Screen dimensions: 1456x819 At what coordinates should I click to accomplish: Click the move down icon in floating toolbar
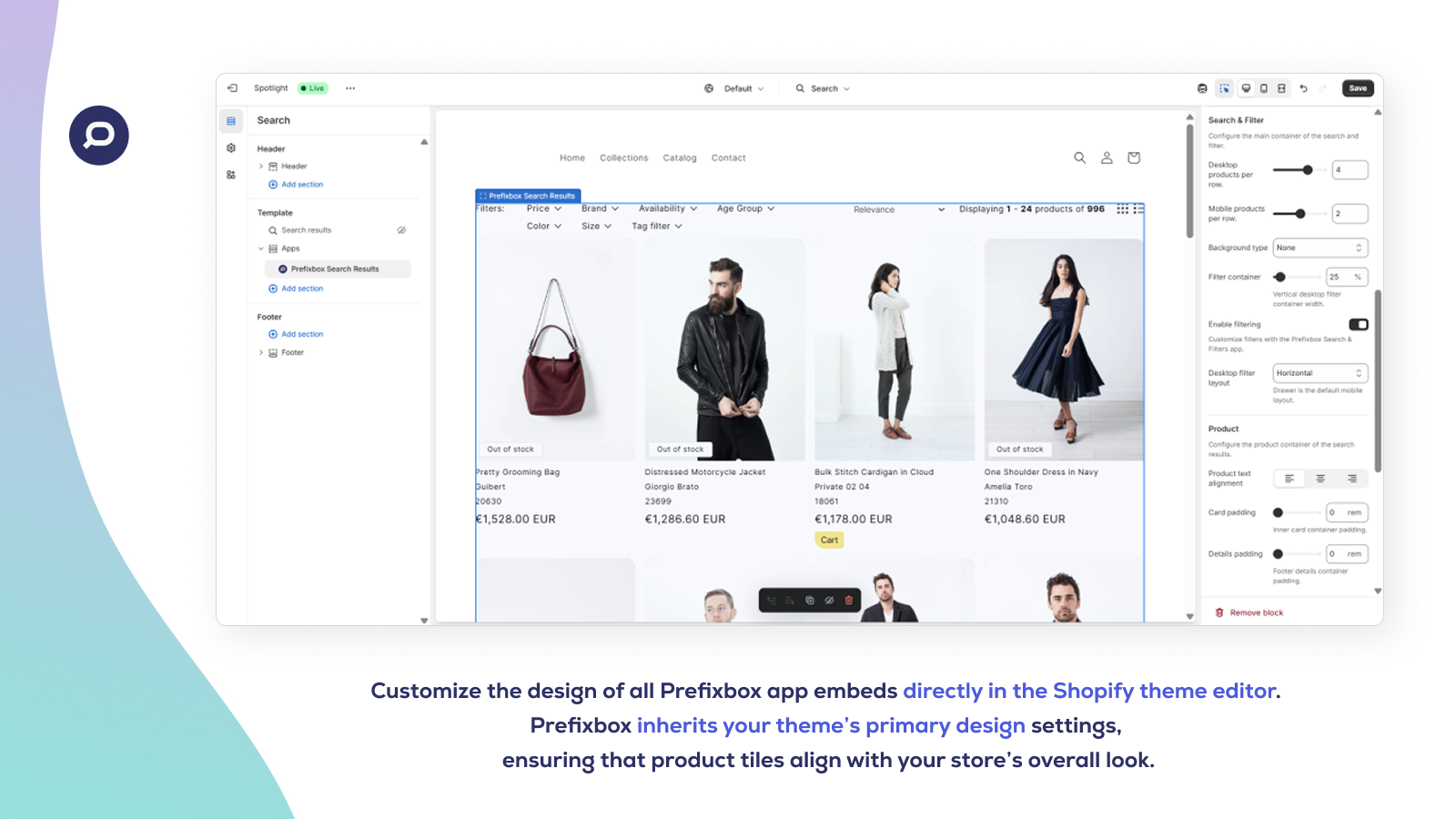(x=790, y=601)
